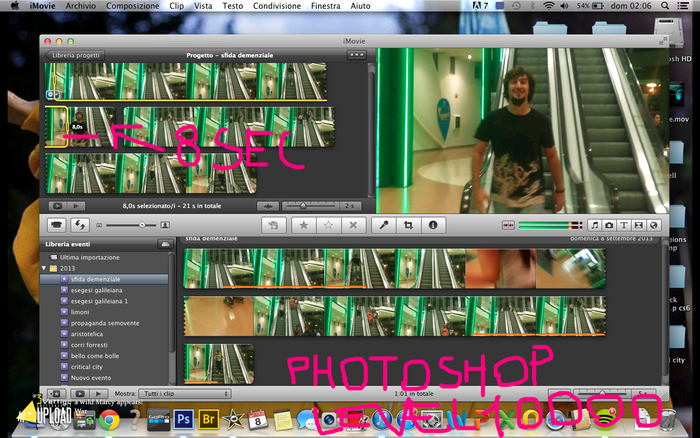Toggle snapping to ends icon
This screenshot has width=700, height=438.
point(508,225)
